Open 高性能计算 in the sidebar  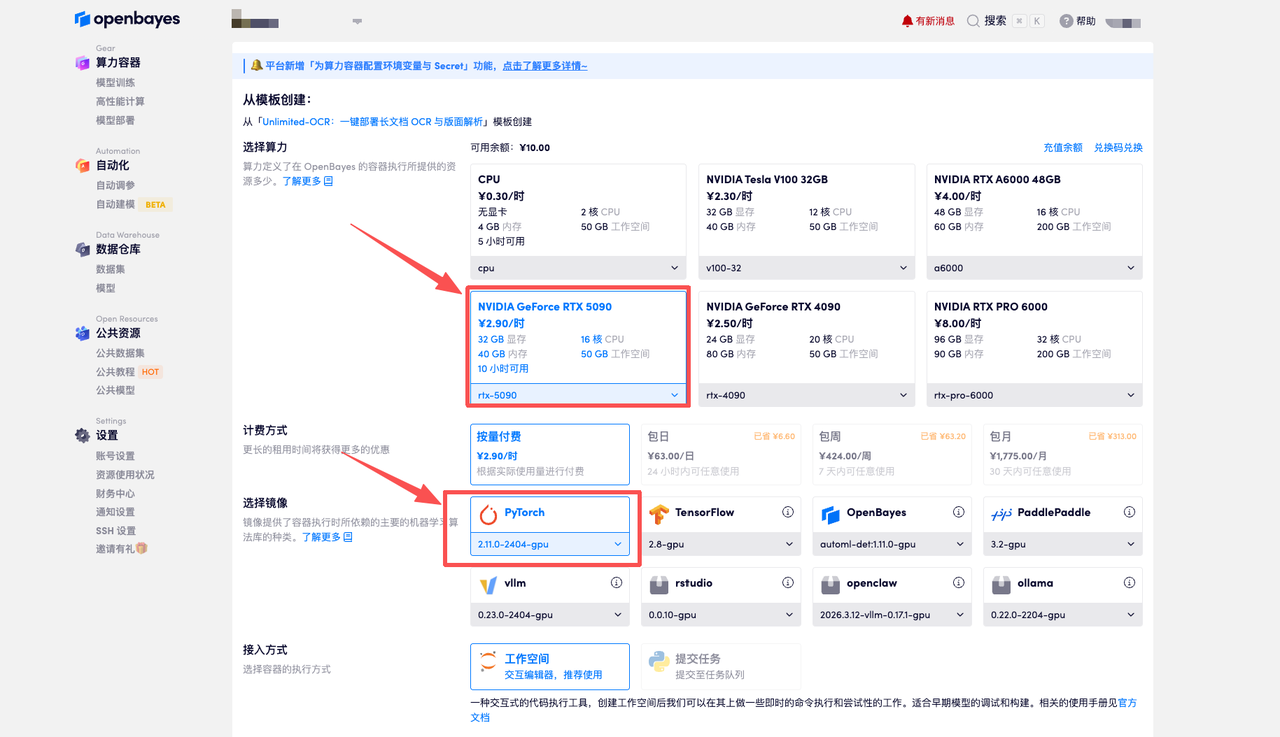click(120, 102)
